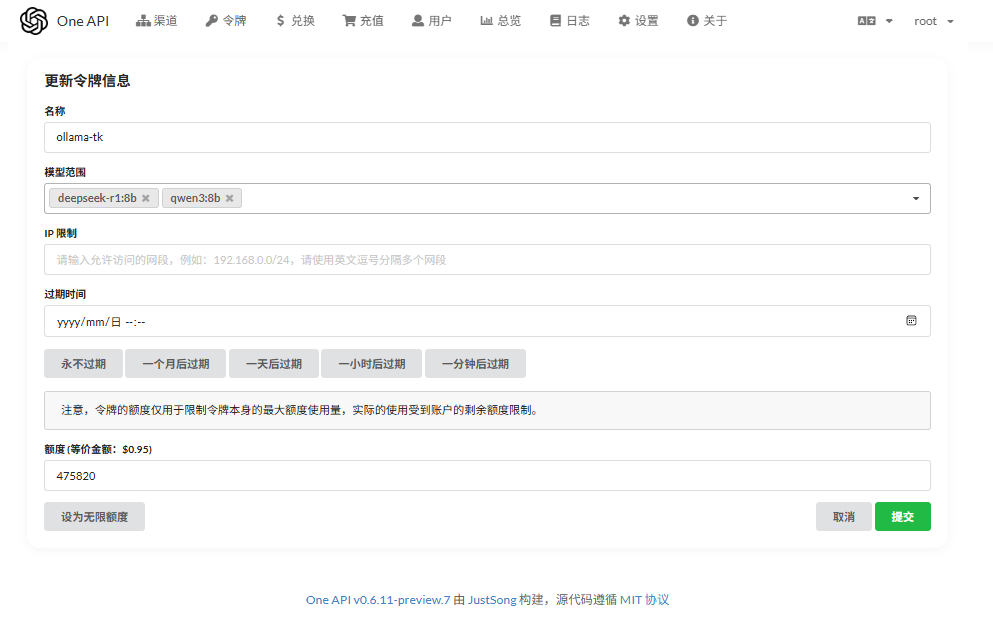993x618 pixels.
Task: Open the 用户 users page
Action: click(x=431, y=21)
